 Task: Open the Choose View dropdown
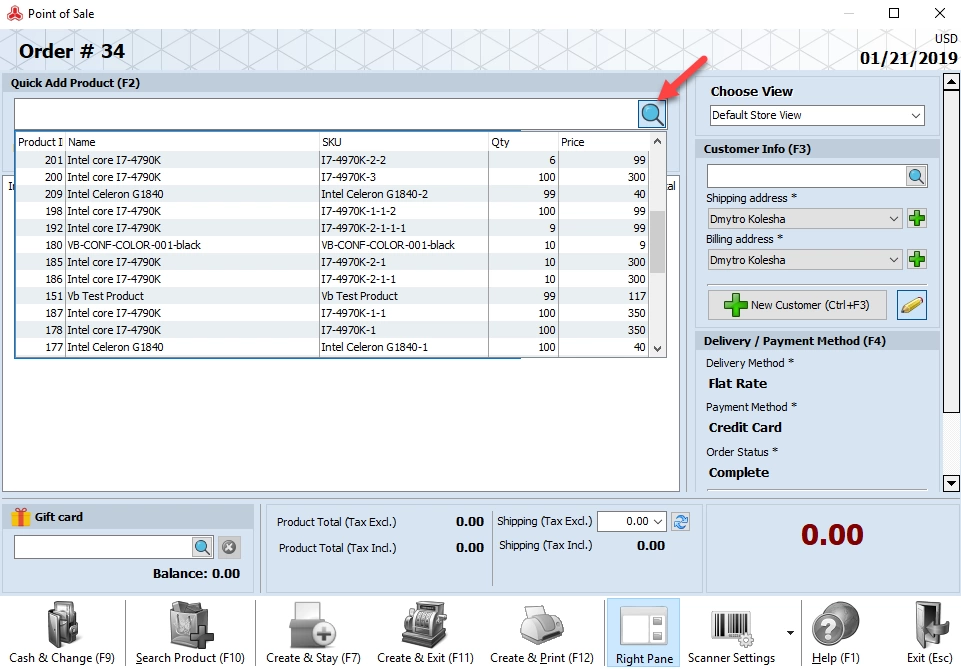pos(817,115)
